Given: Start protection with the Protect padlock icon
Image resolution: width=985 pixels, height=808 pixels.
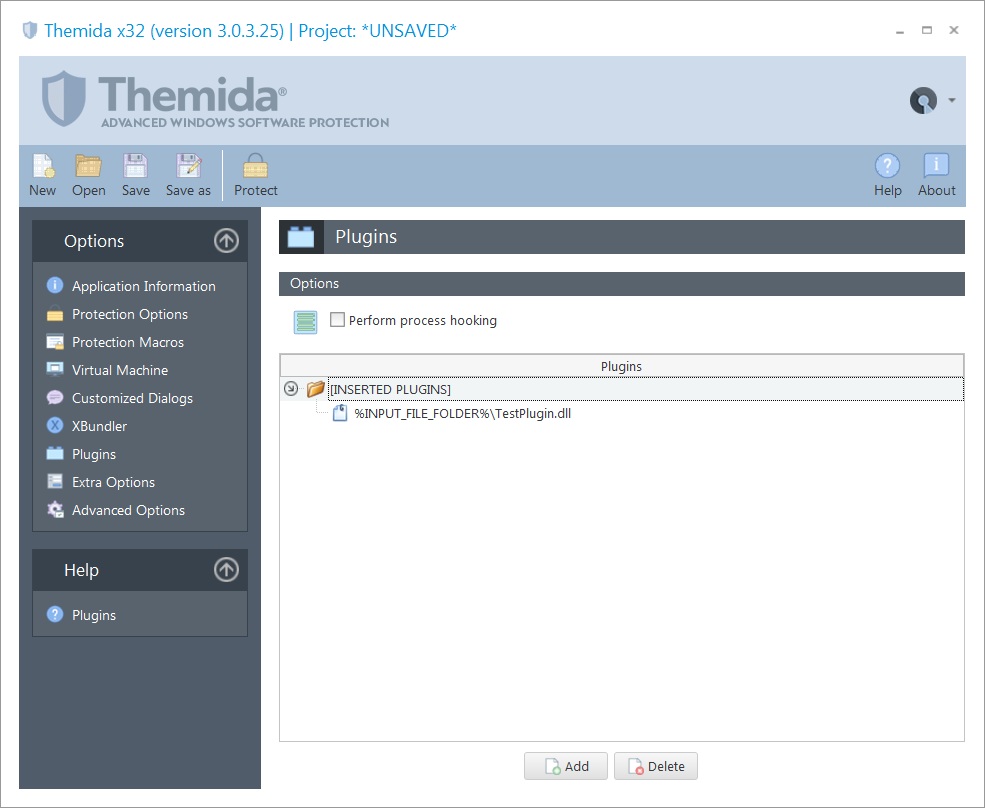Looking at the screenshot, I should (256, 166).
